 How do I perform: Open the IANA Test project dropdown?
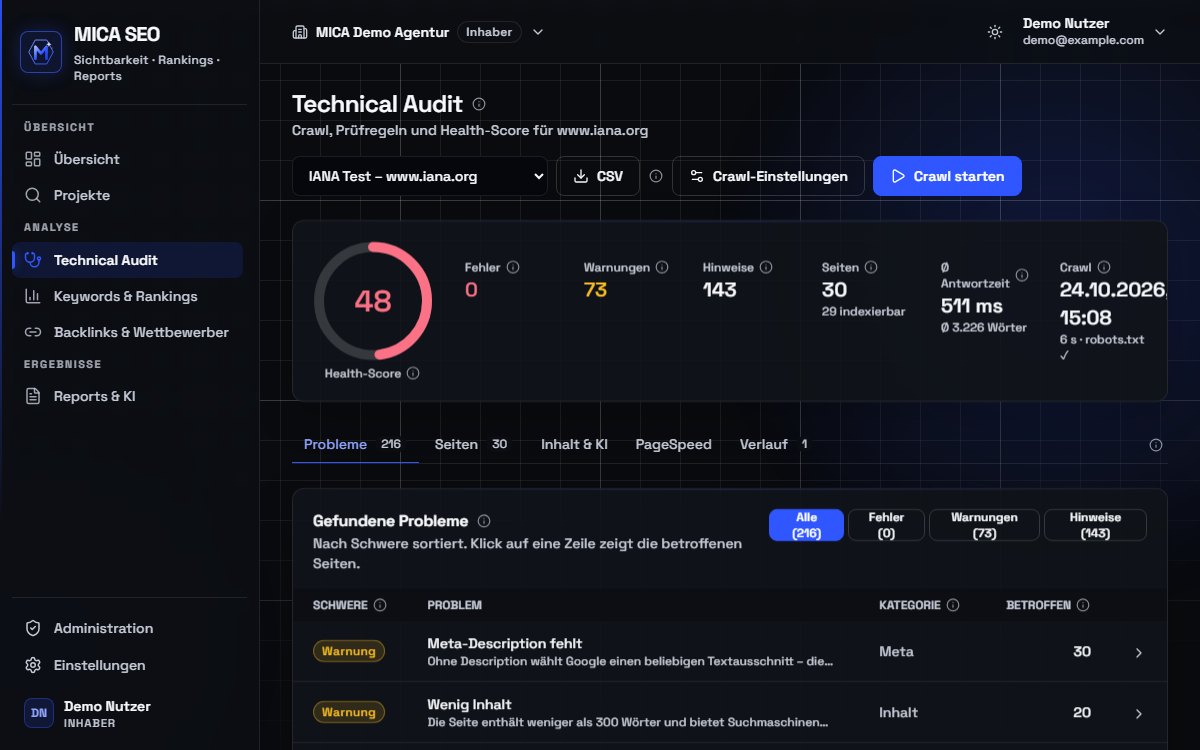coord(420,176)
